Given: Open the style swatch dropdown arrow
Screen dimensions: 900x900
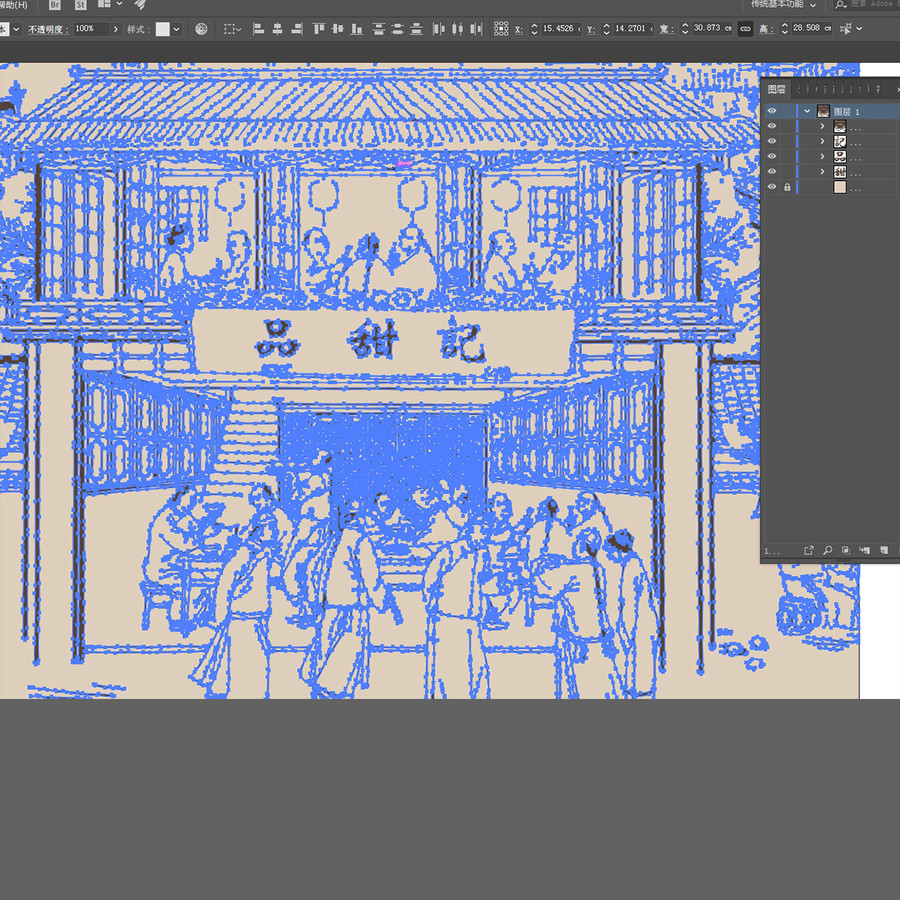Looking at the screenshot, I should pyautogui.click(x=176, y=29).
